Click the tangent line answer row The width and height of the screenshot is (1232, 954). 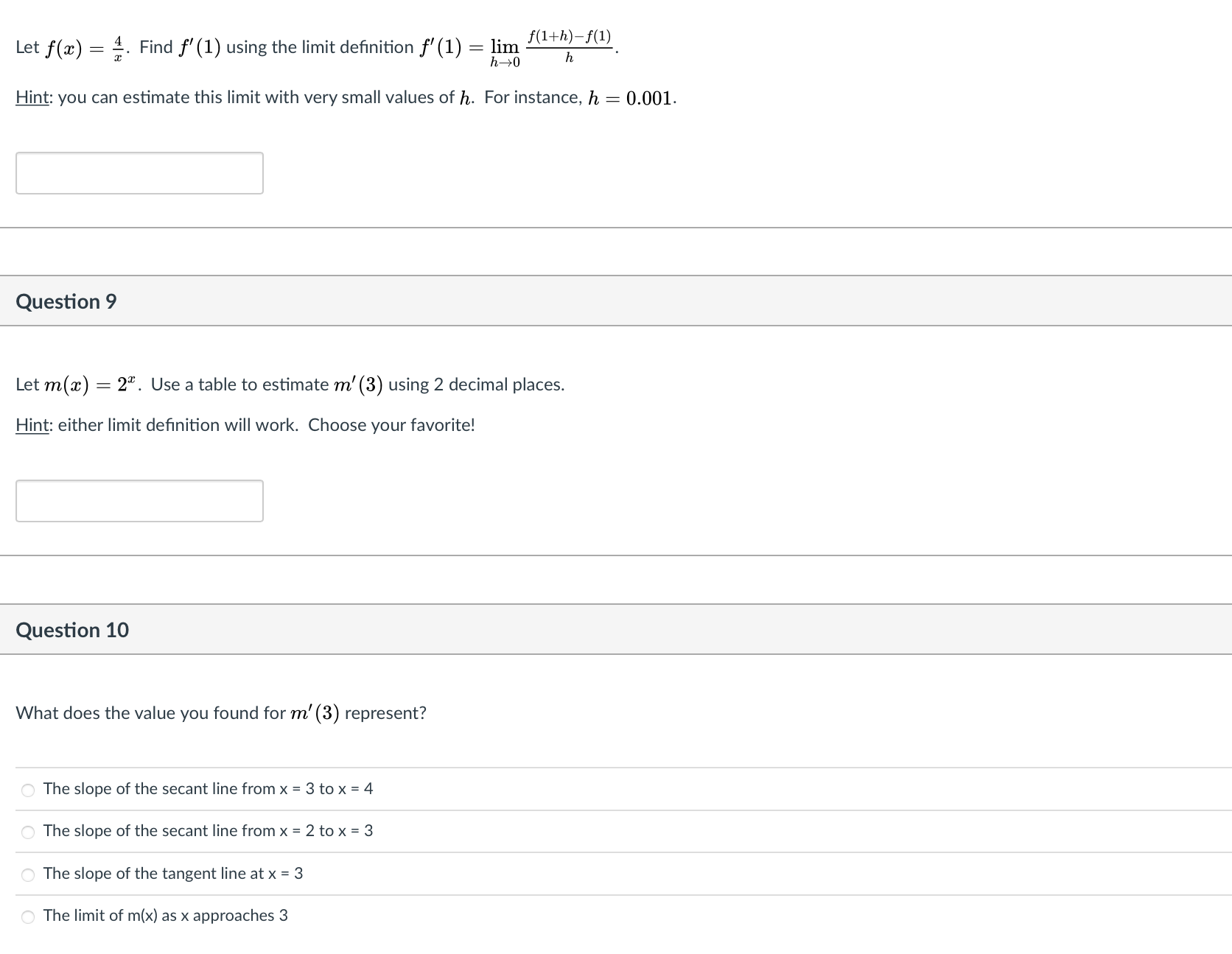(173, 874)
